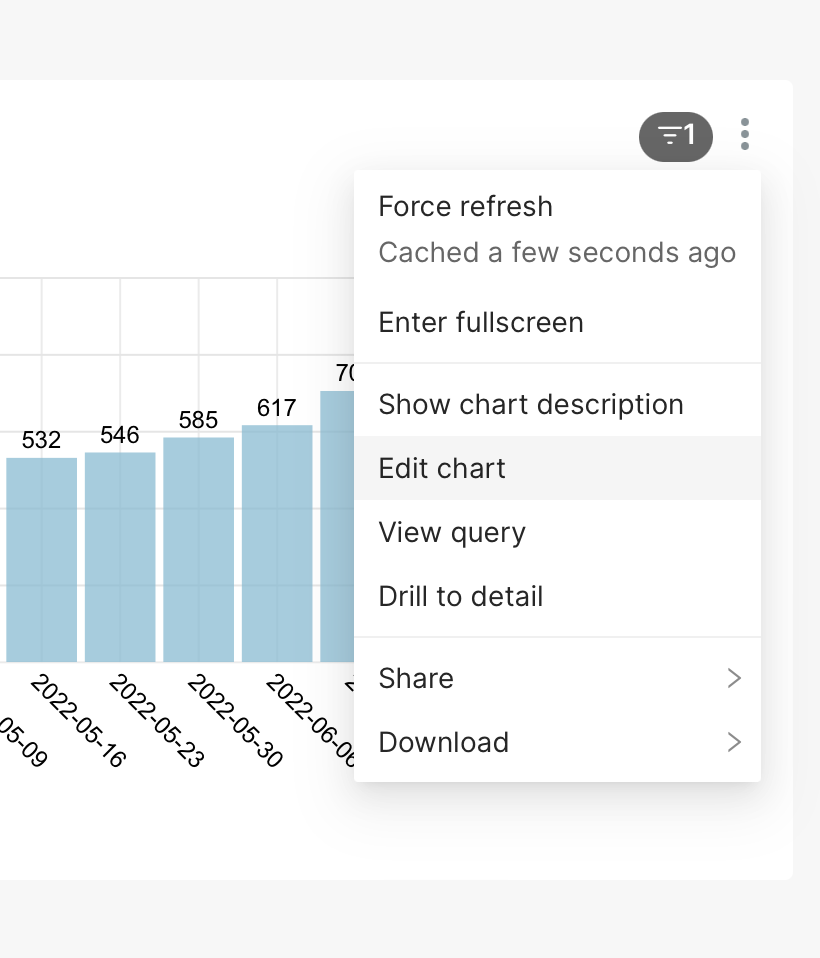Click Edit chart in the menu

pos(442,468)
